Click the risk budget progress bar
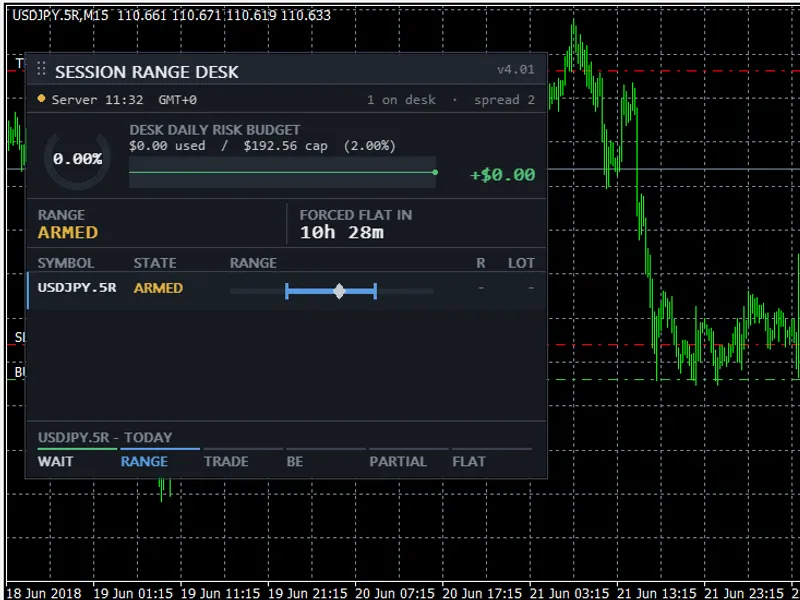 pyautogui.click(x=283, y=172)
